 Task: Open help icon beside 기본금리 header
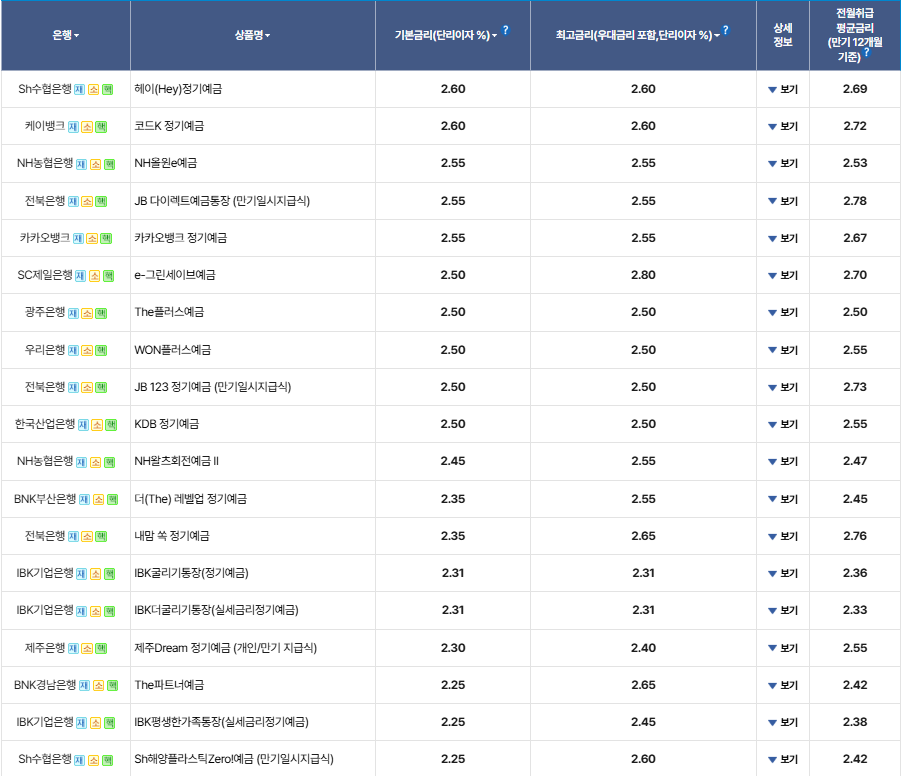(x=506, y=30)
